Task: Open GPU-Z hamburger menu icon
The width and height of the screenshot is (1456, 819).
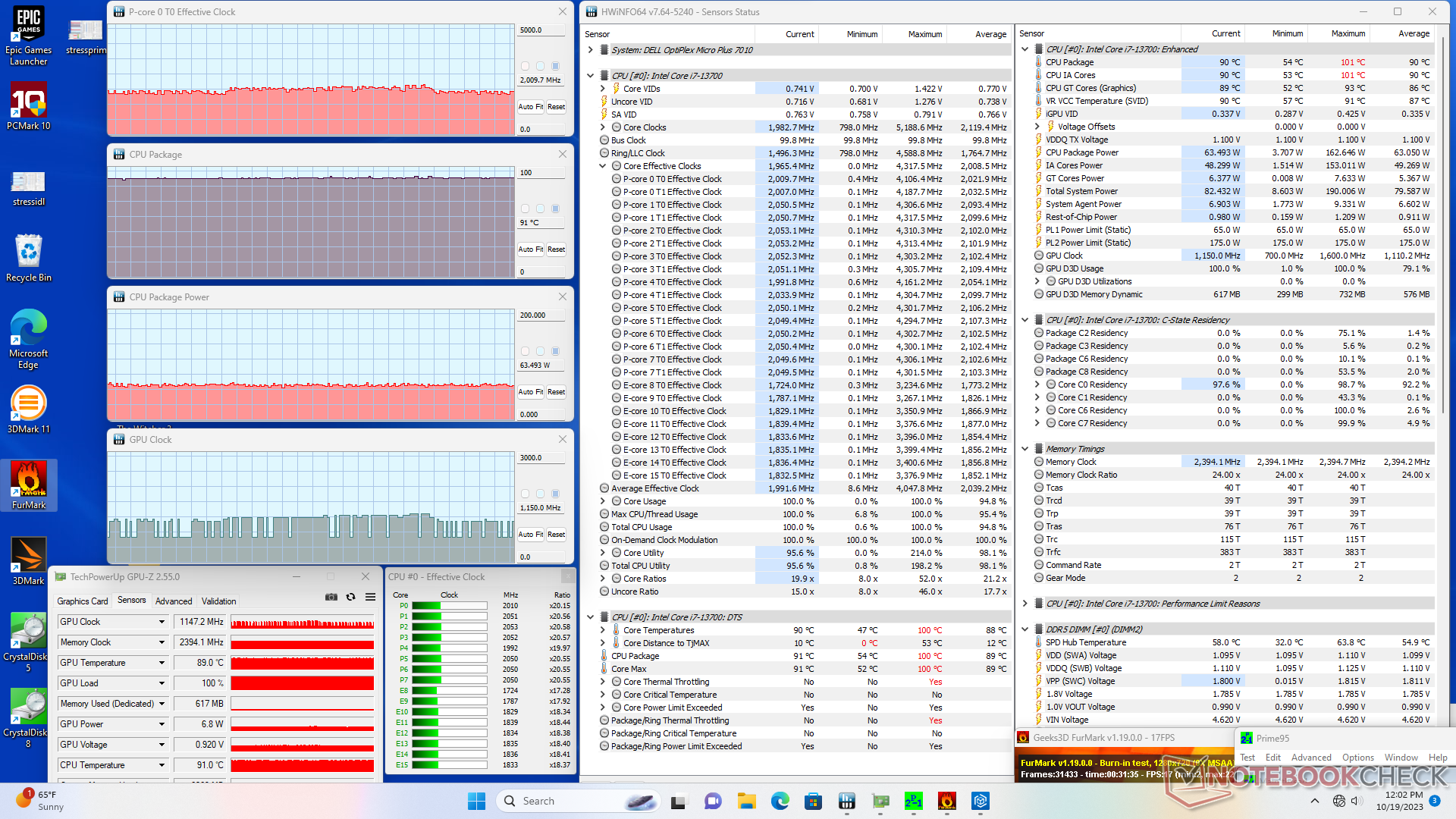Action: [x=370, y=597]
